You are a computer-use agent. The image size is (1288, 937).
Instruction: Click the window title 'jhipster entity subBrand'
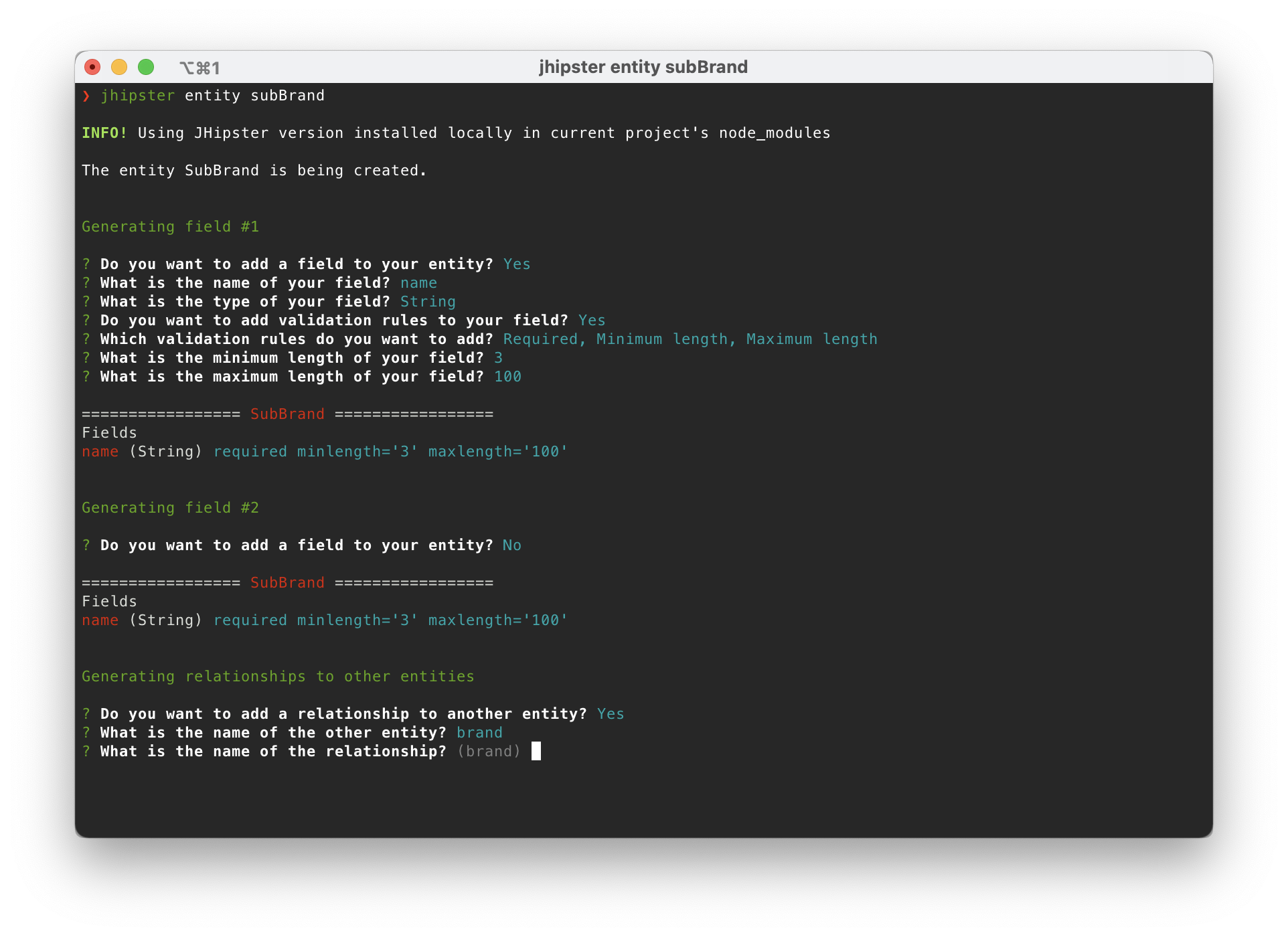(643, 67)
